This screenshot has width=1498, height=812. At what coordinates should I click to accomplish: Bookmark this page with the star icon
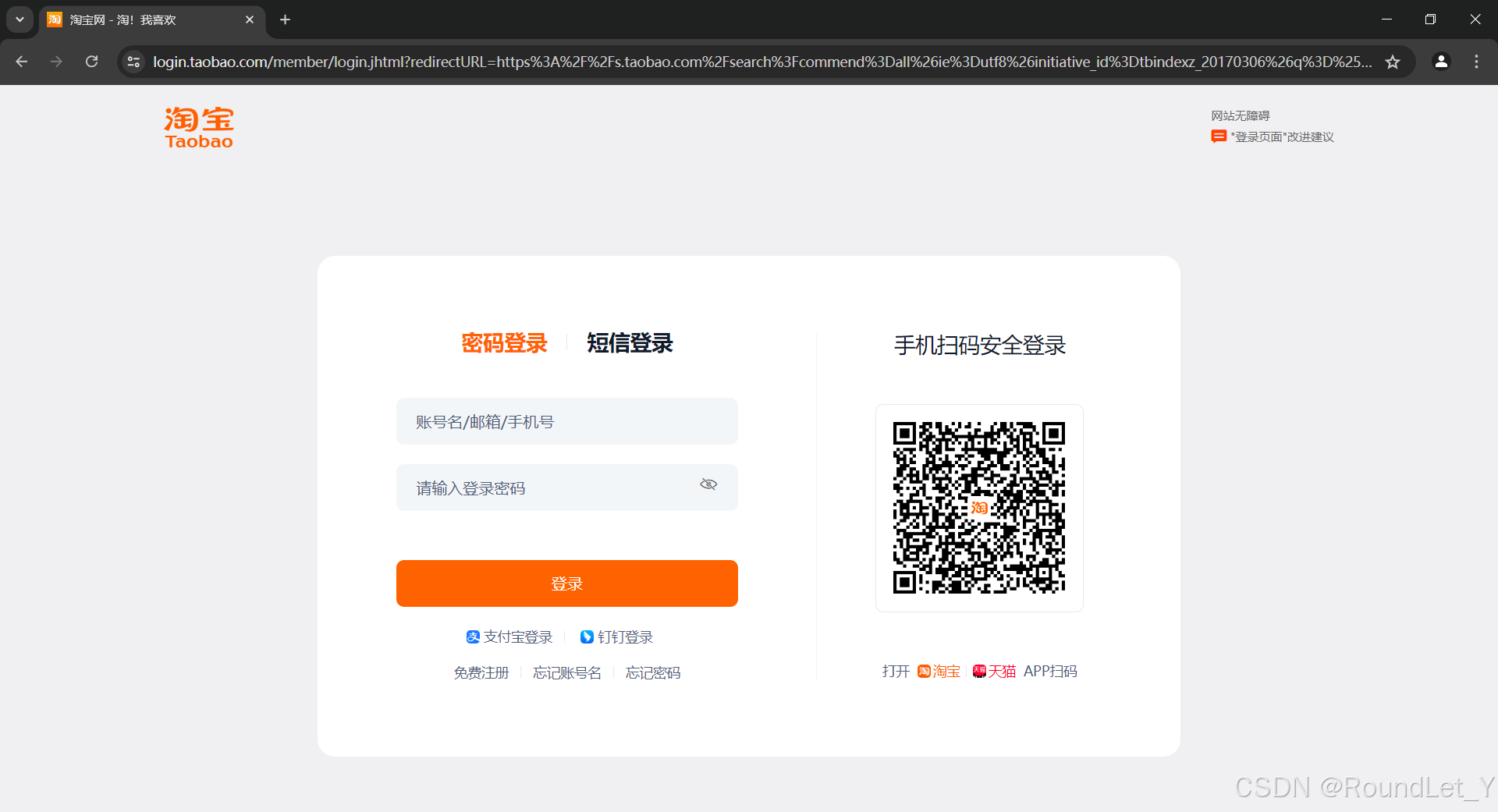[1393, 62]
